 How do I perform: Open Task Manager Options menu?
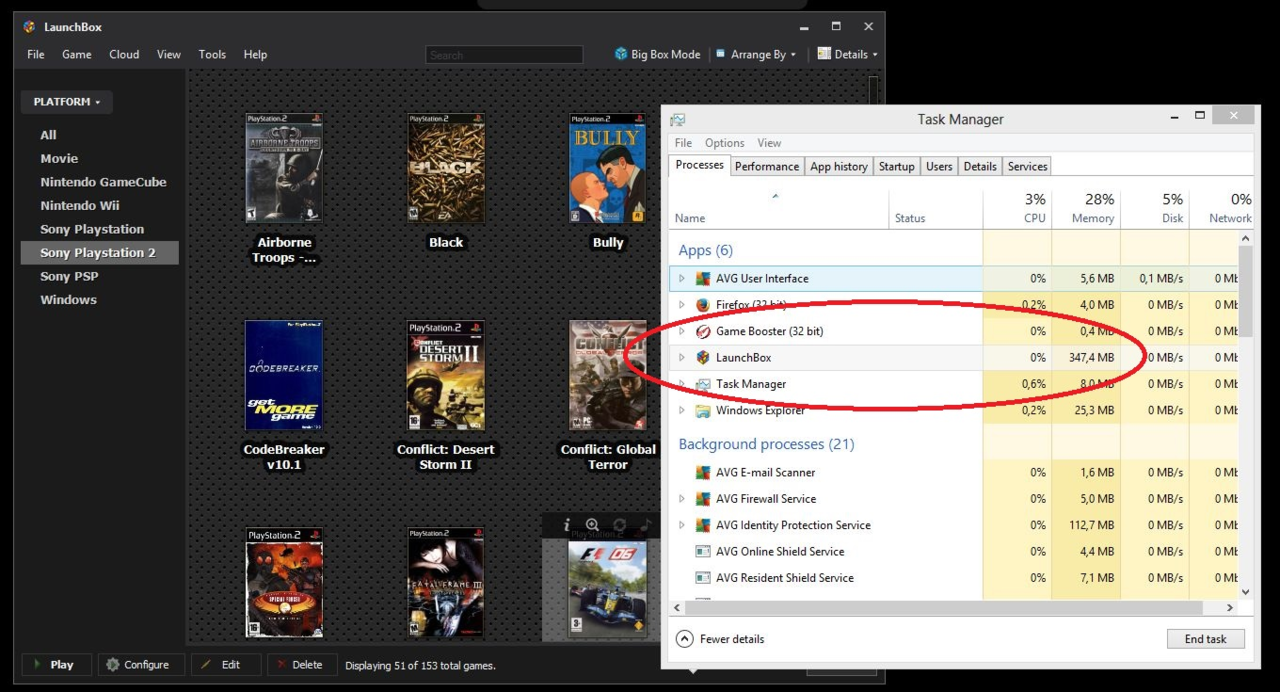click(x=724, y=143)
